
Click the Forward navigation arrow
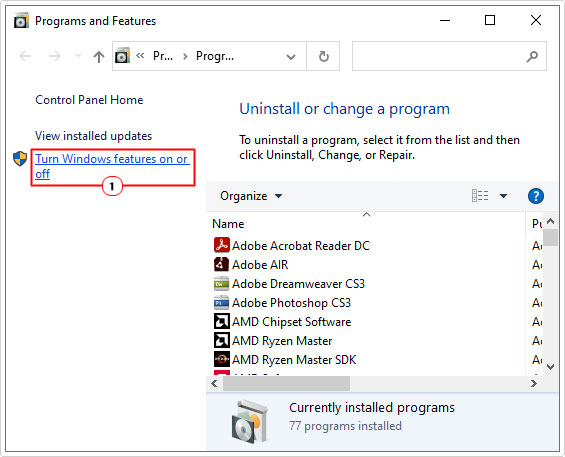coord(54,56)
